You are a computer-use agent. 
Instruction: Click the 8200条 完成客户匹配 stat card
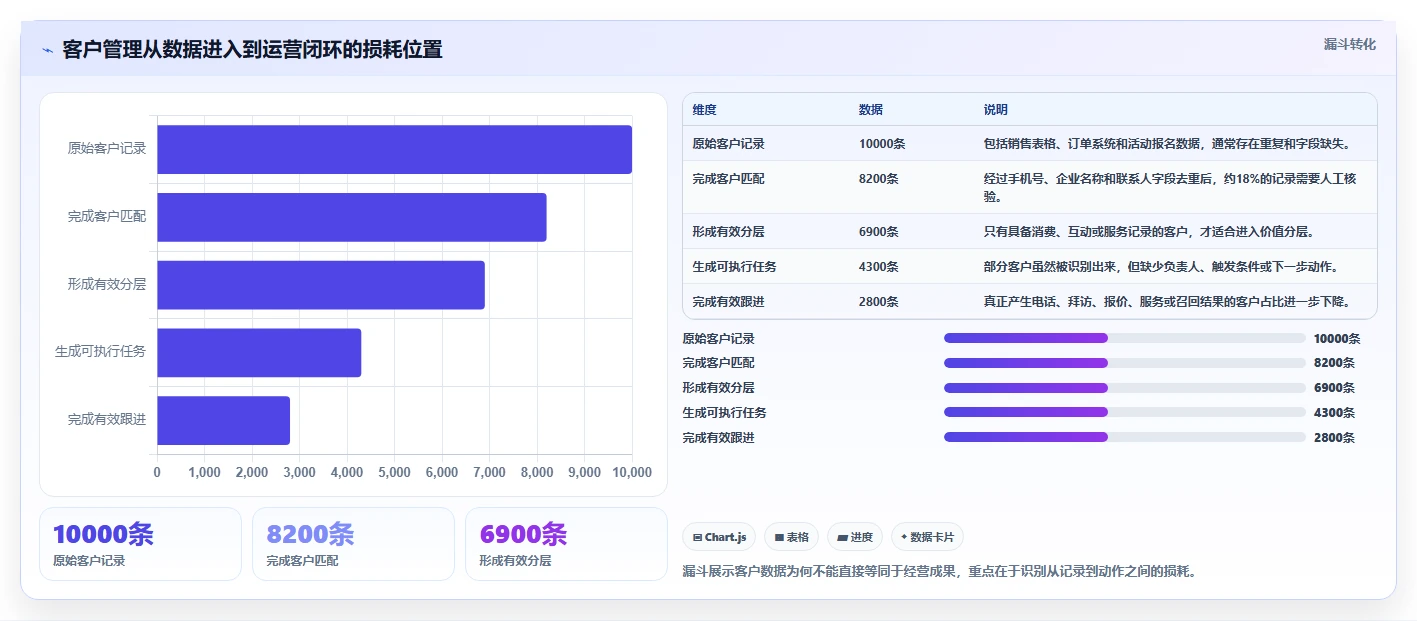(x=353, y=544)
